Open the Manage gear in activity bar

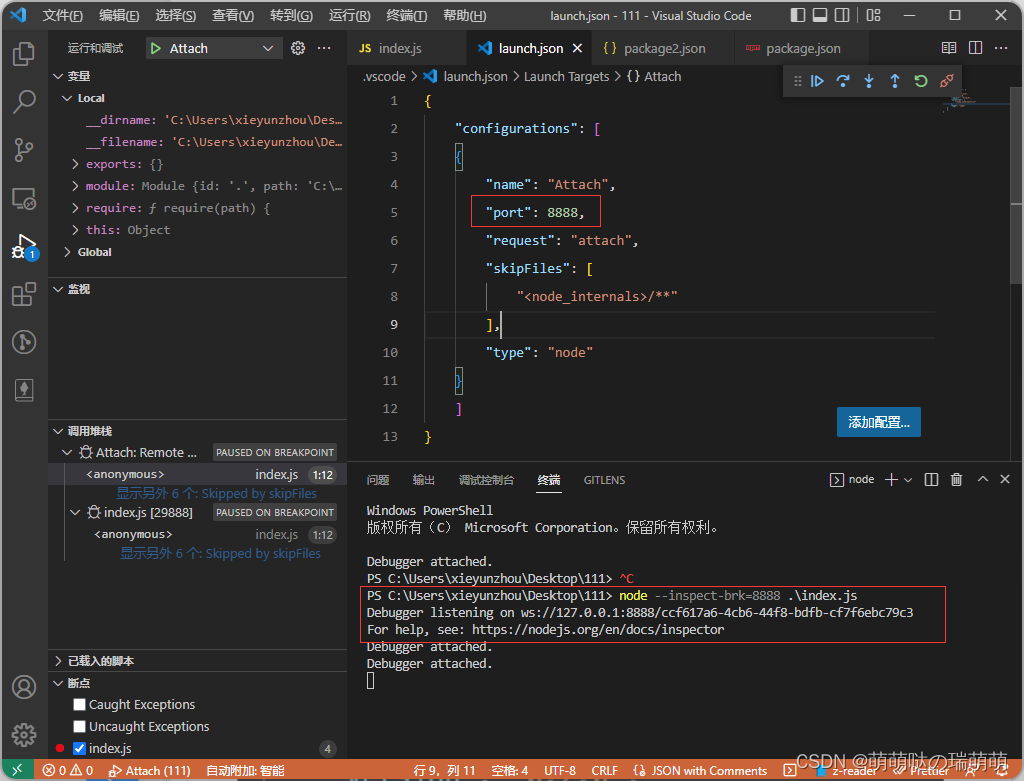(x=24, y=735)
